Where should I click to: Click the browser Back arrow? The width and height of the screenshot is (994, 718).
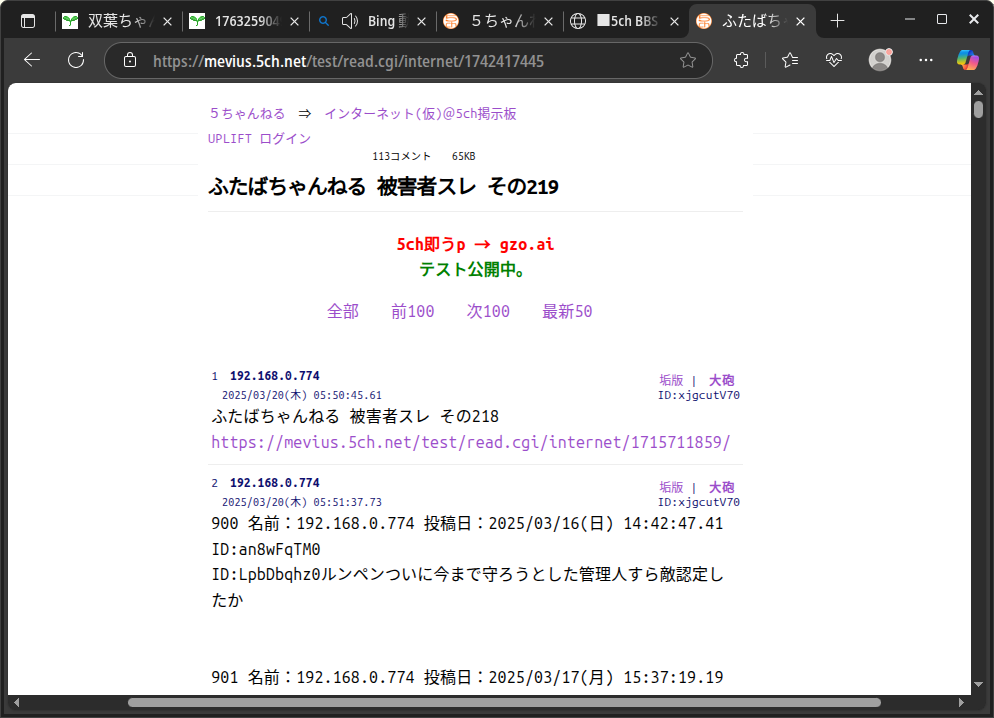pos(32,60)
